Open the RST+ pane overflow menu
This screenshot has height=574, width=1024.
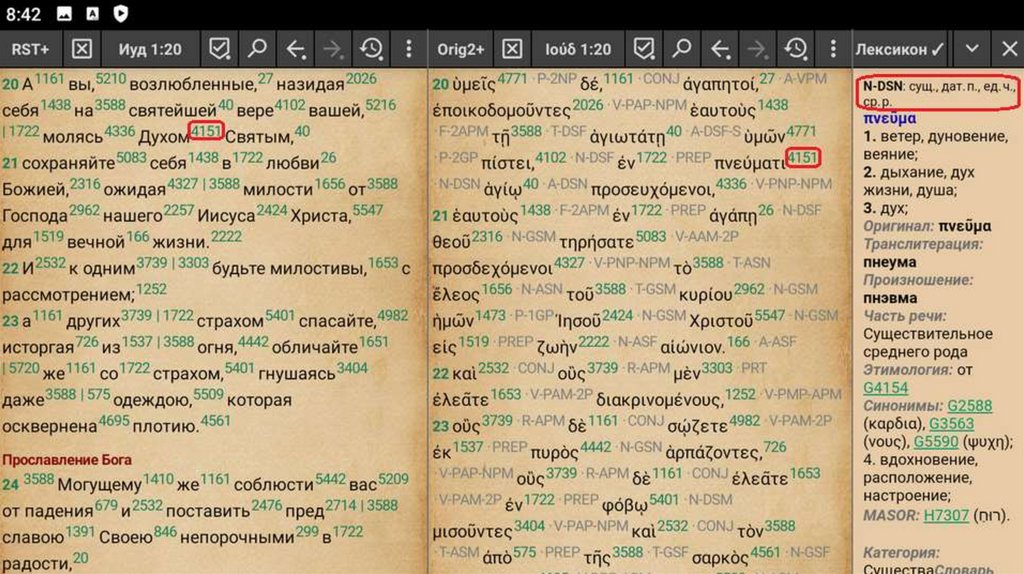pos(408,49)
